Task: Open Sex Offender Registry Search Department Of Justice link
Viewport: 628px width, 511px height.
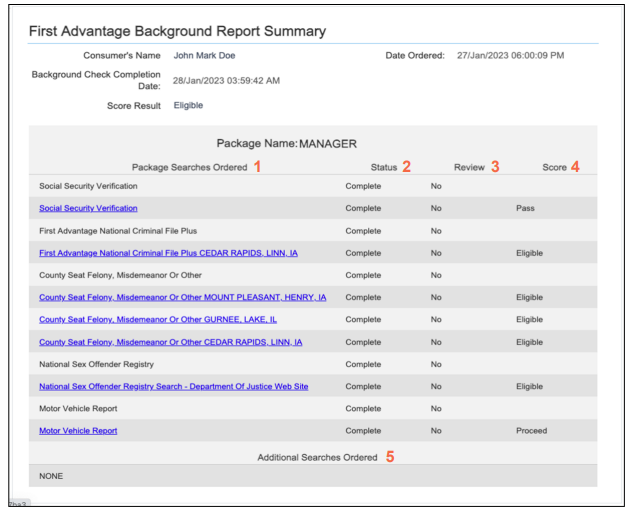Action: pos(173,386)
